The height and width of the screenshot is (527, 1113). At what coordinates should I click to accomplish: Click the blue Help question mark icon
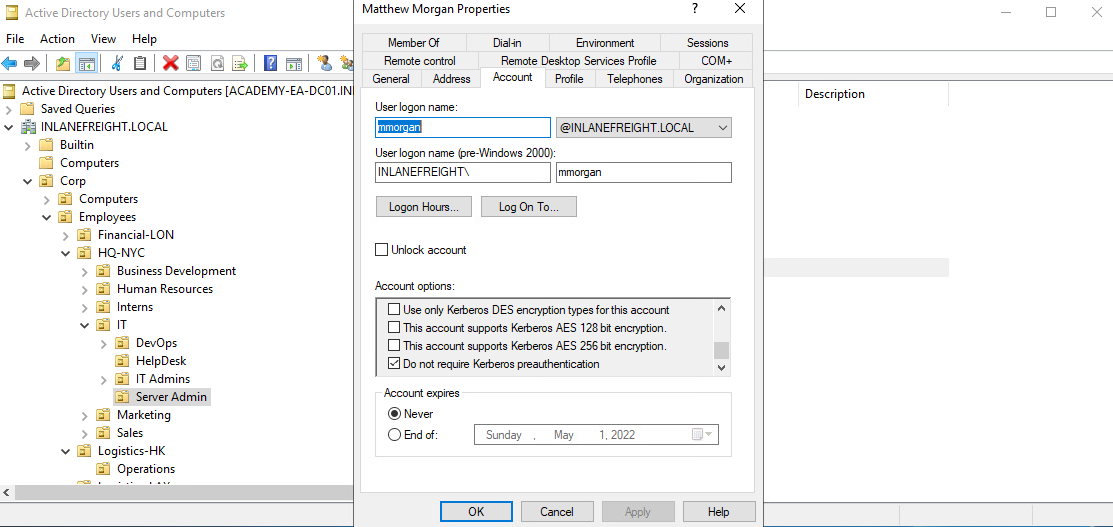click(x=270, y=64)
